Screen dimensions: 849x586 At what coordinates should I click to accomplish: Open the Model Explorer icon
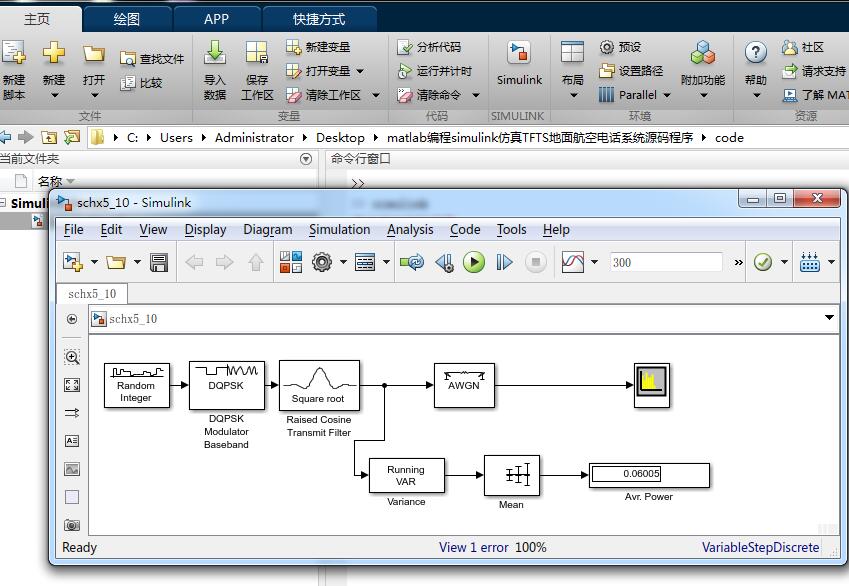[365, 263]
